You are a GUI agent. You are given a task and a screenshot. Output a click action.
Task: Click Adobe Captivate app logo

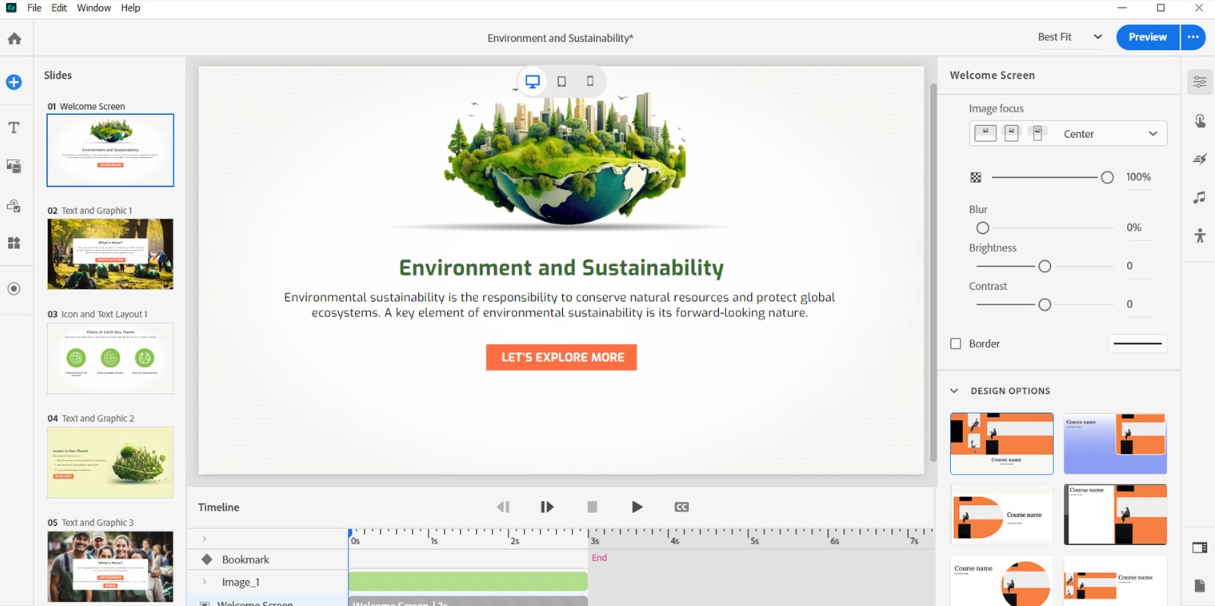(11, 8)
